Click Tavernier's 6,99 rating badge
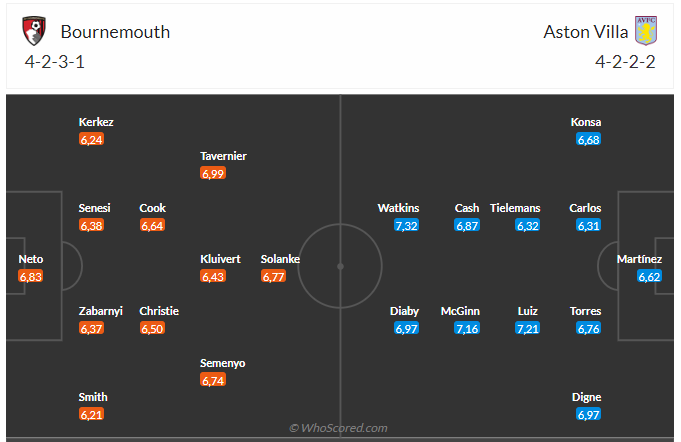This screenshot has height=442, width=681. [213, 174]
